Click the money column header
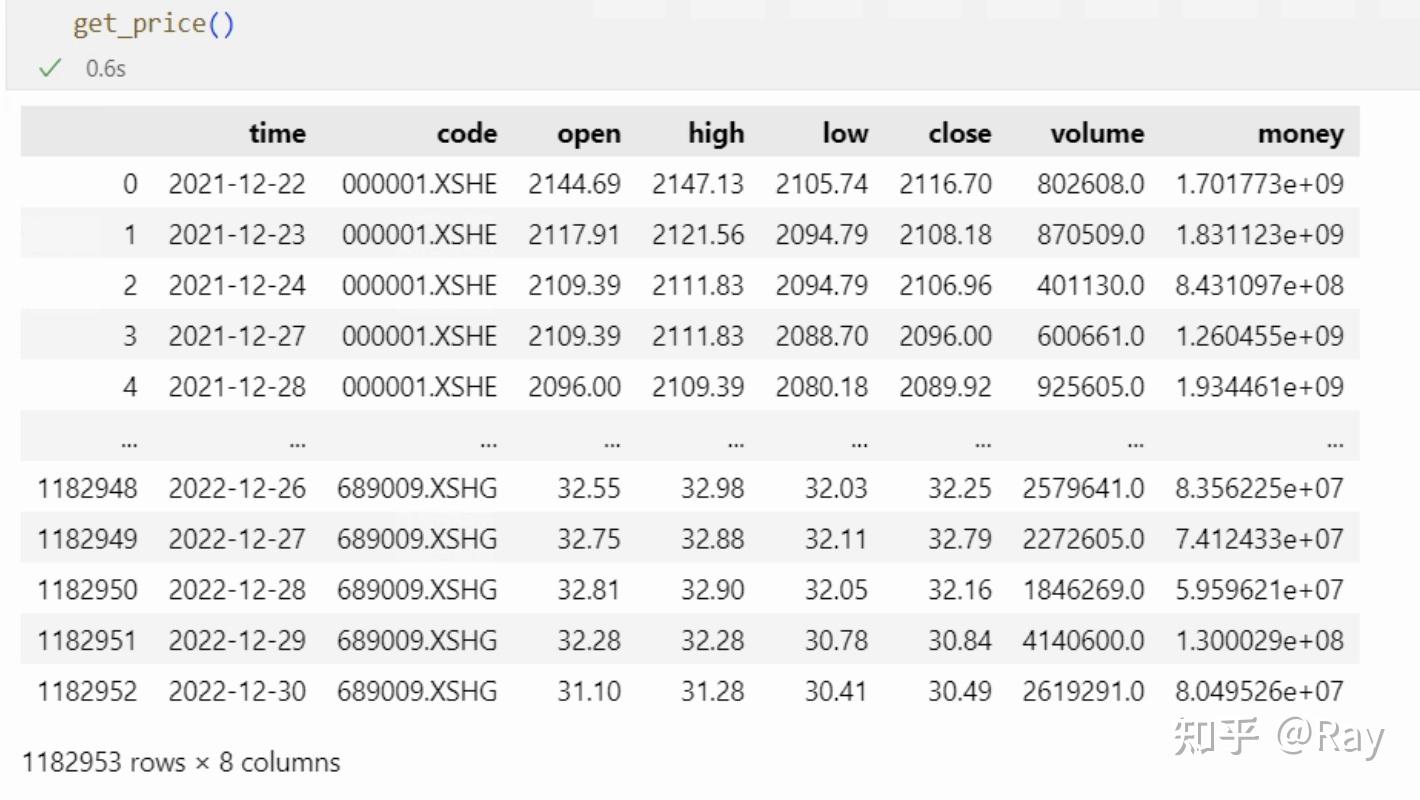 click(1300, 132)
